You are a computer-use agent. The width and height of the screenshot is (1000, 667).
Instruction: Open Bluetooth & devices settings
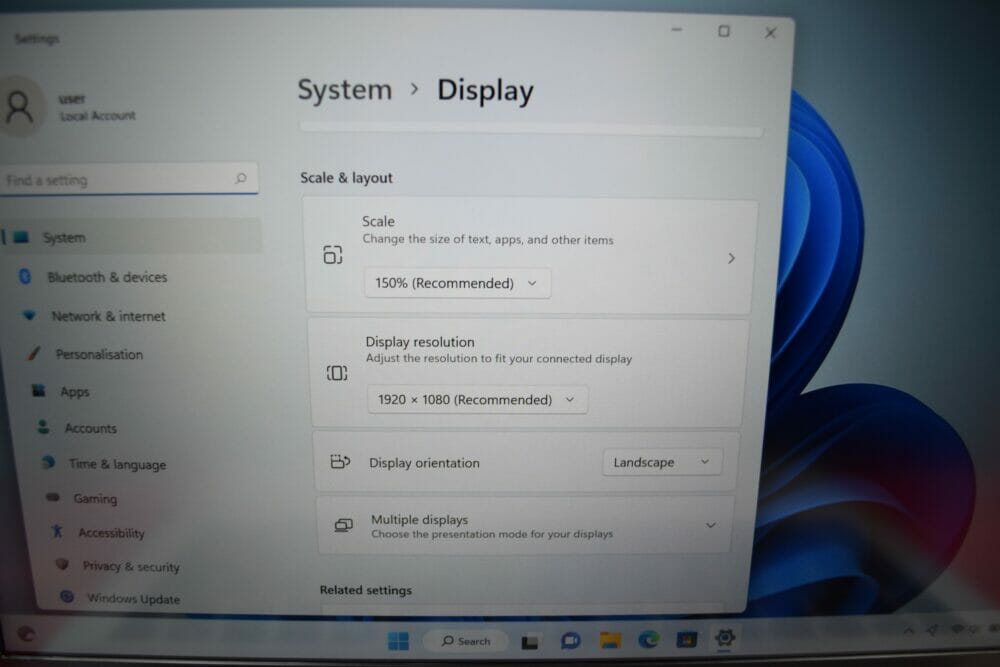(x=107, y=277)
